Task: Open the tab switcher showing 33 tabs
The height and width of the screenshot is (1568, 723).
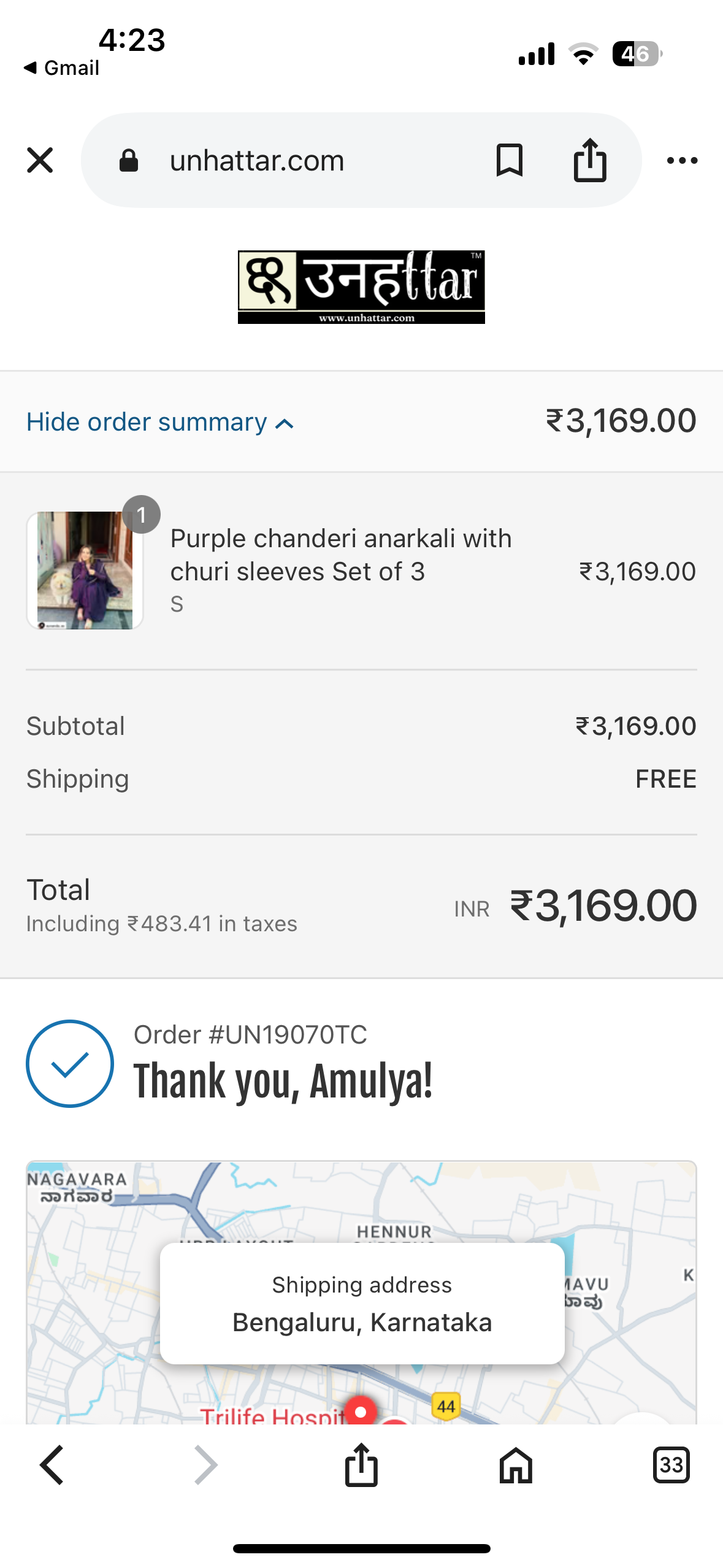Action: (x=671, y=1465)
